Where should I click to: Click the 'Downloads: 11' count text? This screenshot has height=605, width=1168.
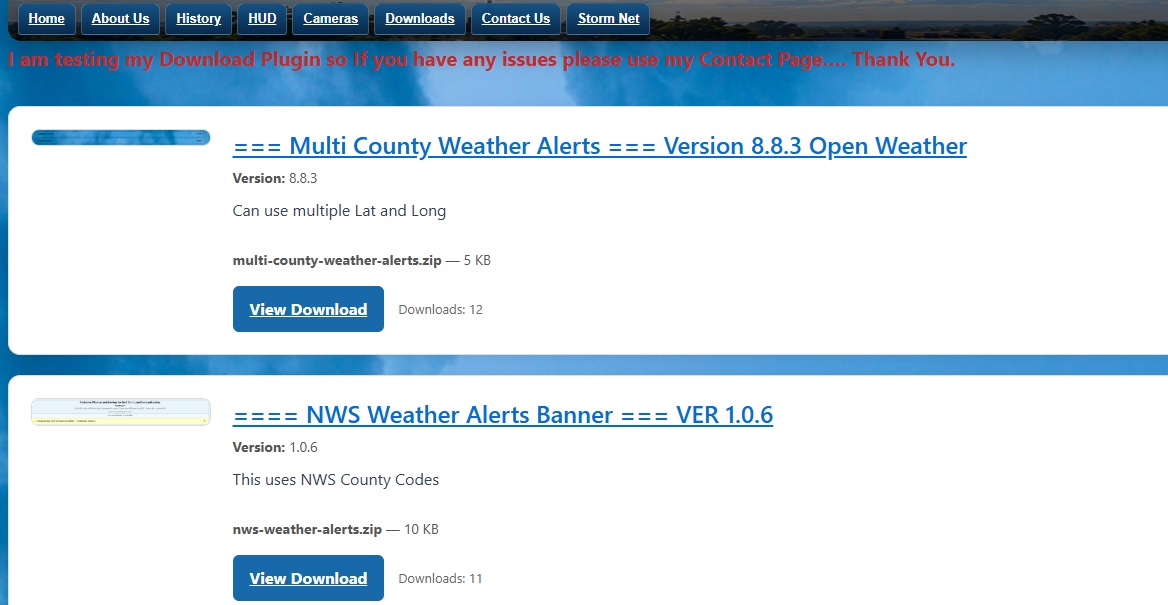440,578
